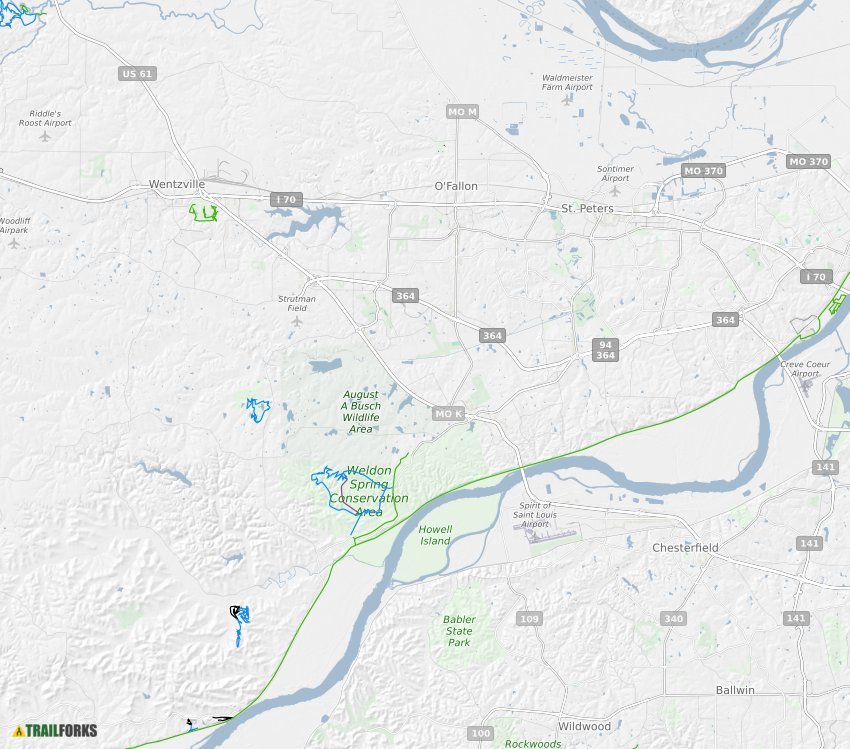Select the green trail loop south of Wentzville
This screenshot has height=749, width=850.
203,212
